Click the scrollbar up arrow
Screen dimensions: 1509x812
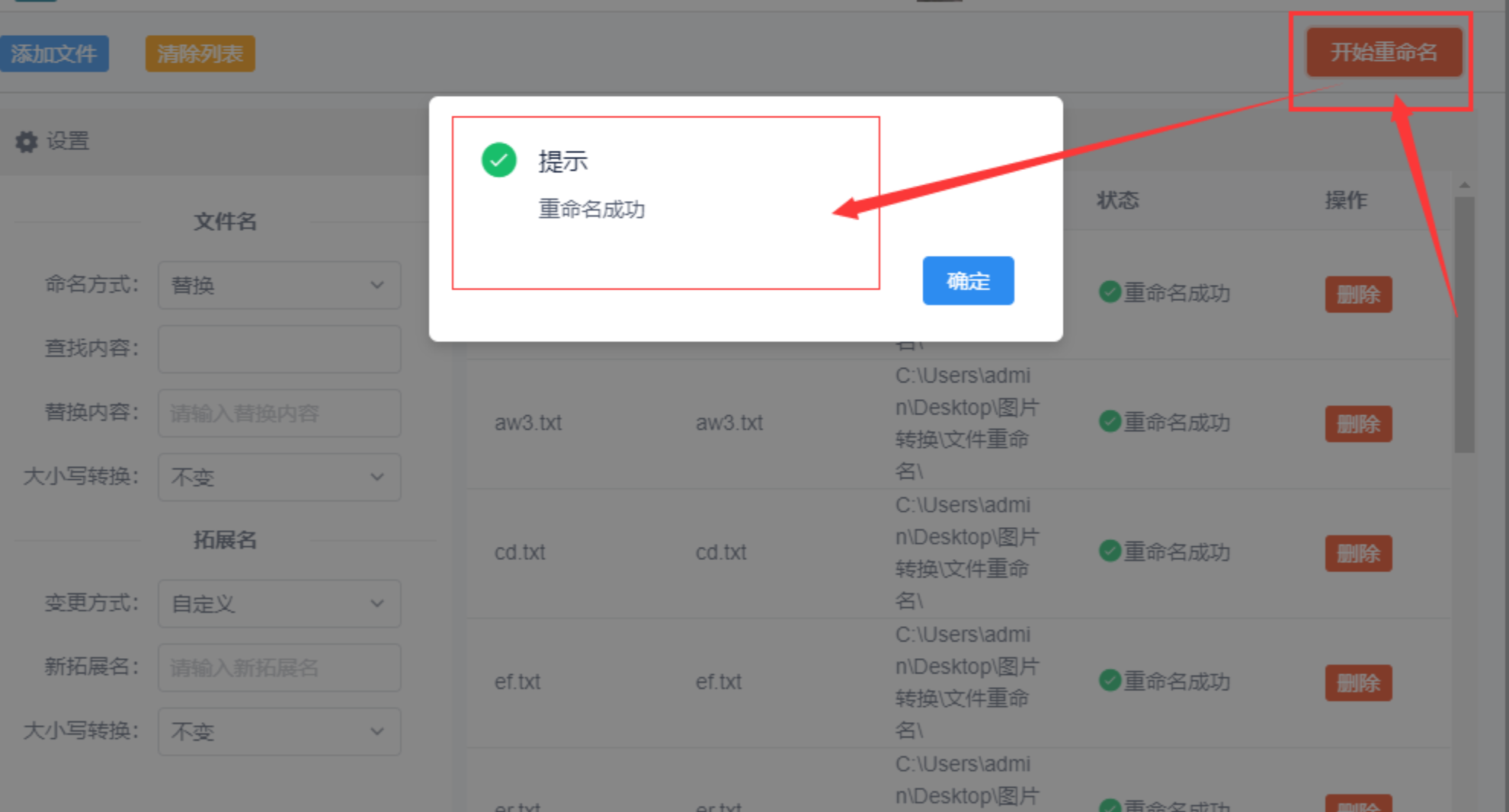pos(1464,185)
